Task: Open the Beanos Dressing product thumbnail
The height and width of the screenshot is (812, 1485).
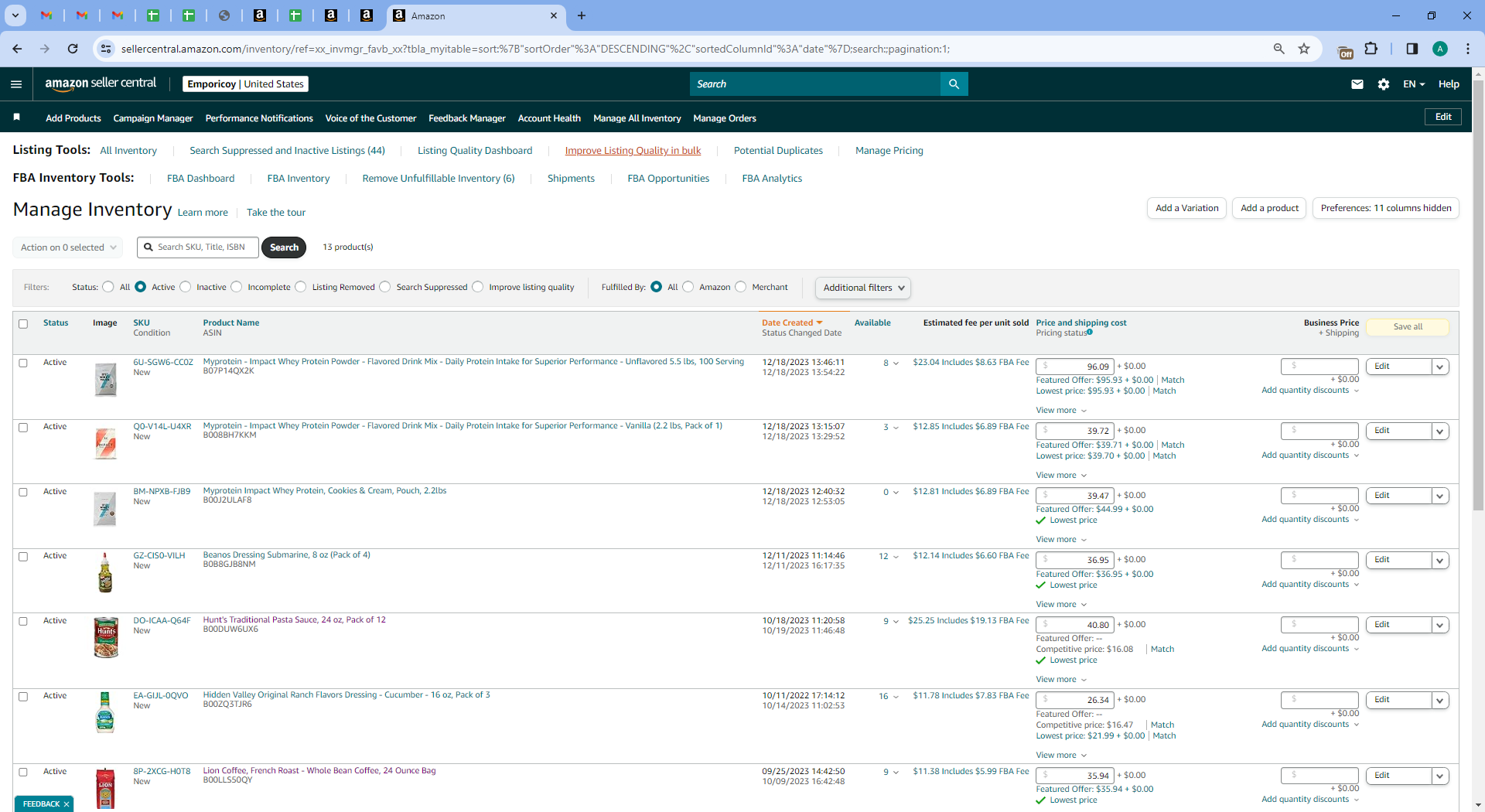Action: pos(105,572)
